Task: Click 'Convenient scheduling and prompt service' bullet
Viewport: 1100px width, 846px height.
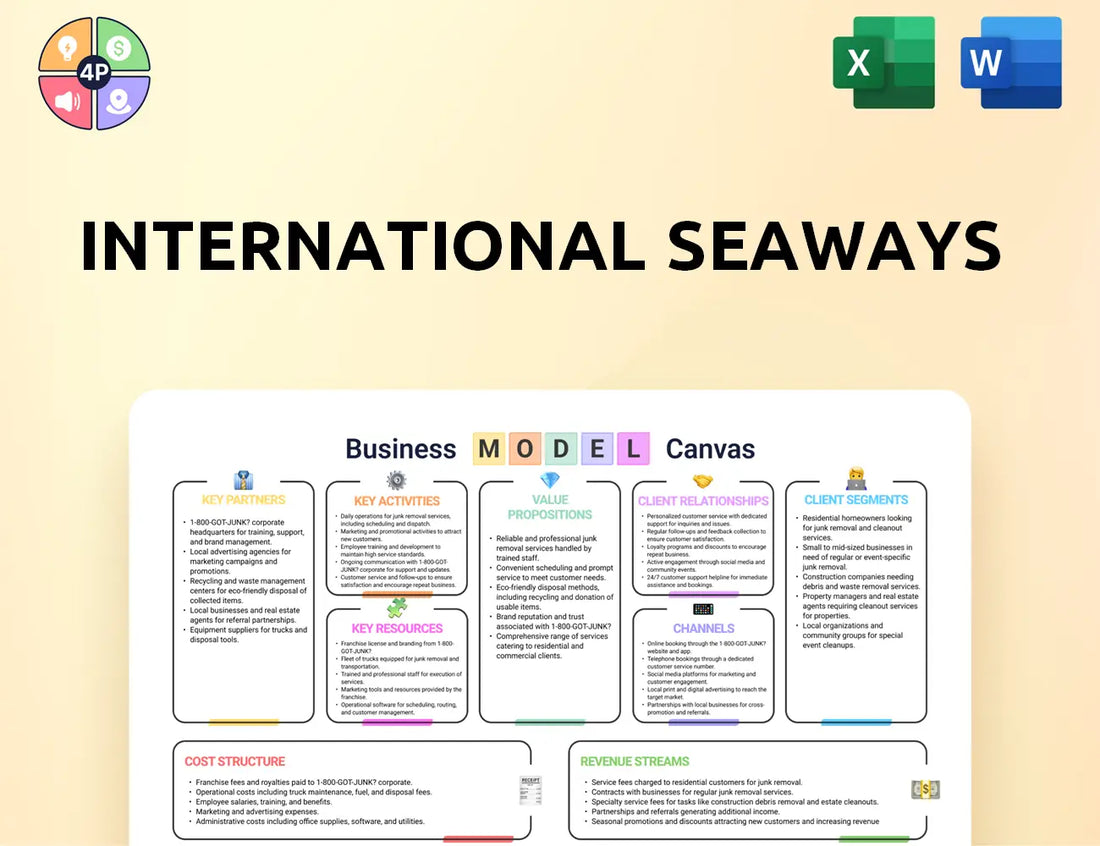Action: 551,572
